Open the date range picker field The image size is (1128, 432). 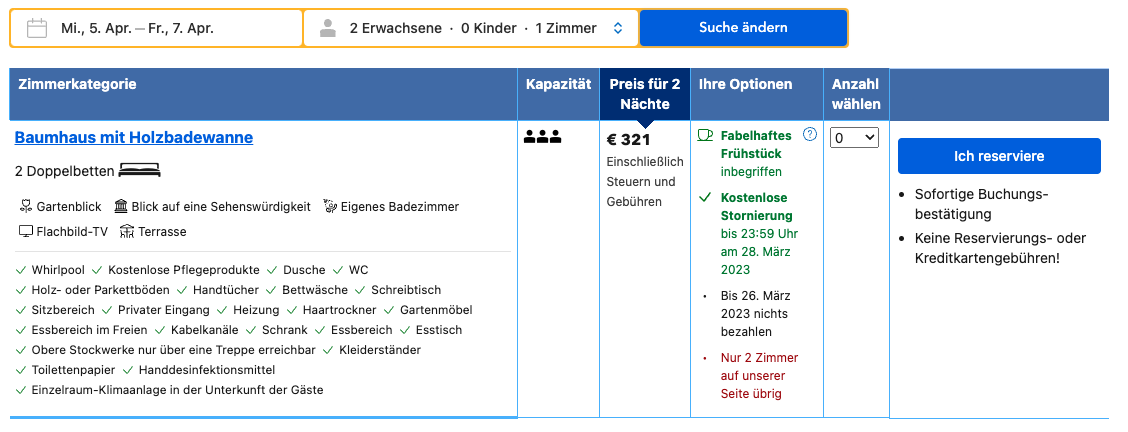(156, 28)
